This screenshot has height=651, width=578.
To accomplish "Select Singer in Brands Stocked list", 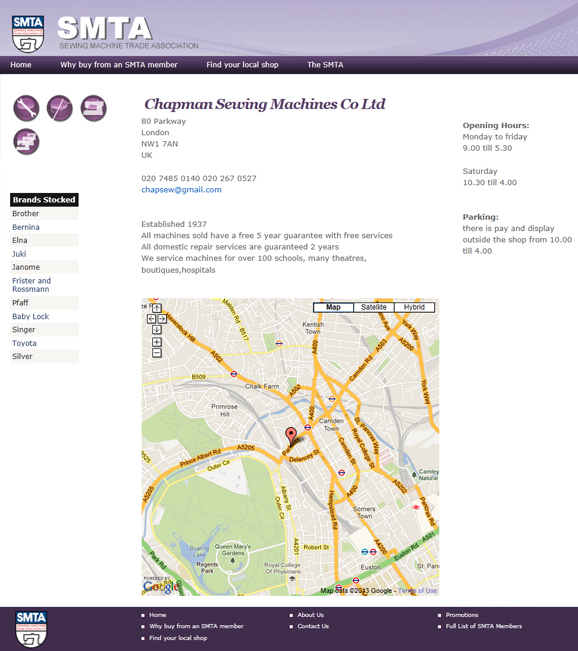I will click(44, 330).
